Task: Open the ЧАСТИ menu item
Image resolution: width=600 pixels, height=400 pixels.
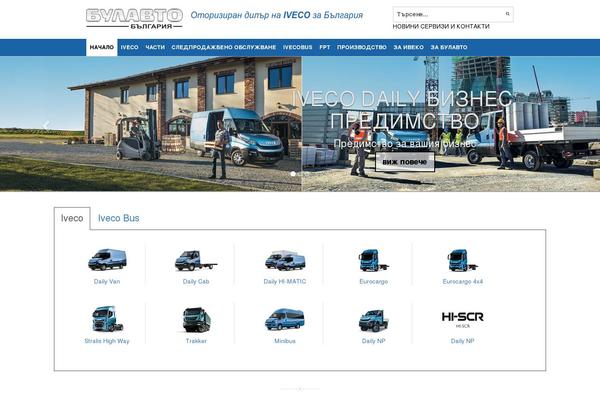Action: pyautogui.click(x=155, y=47)
